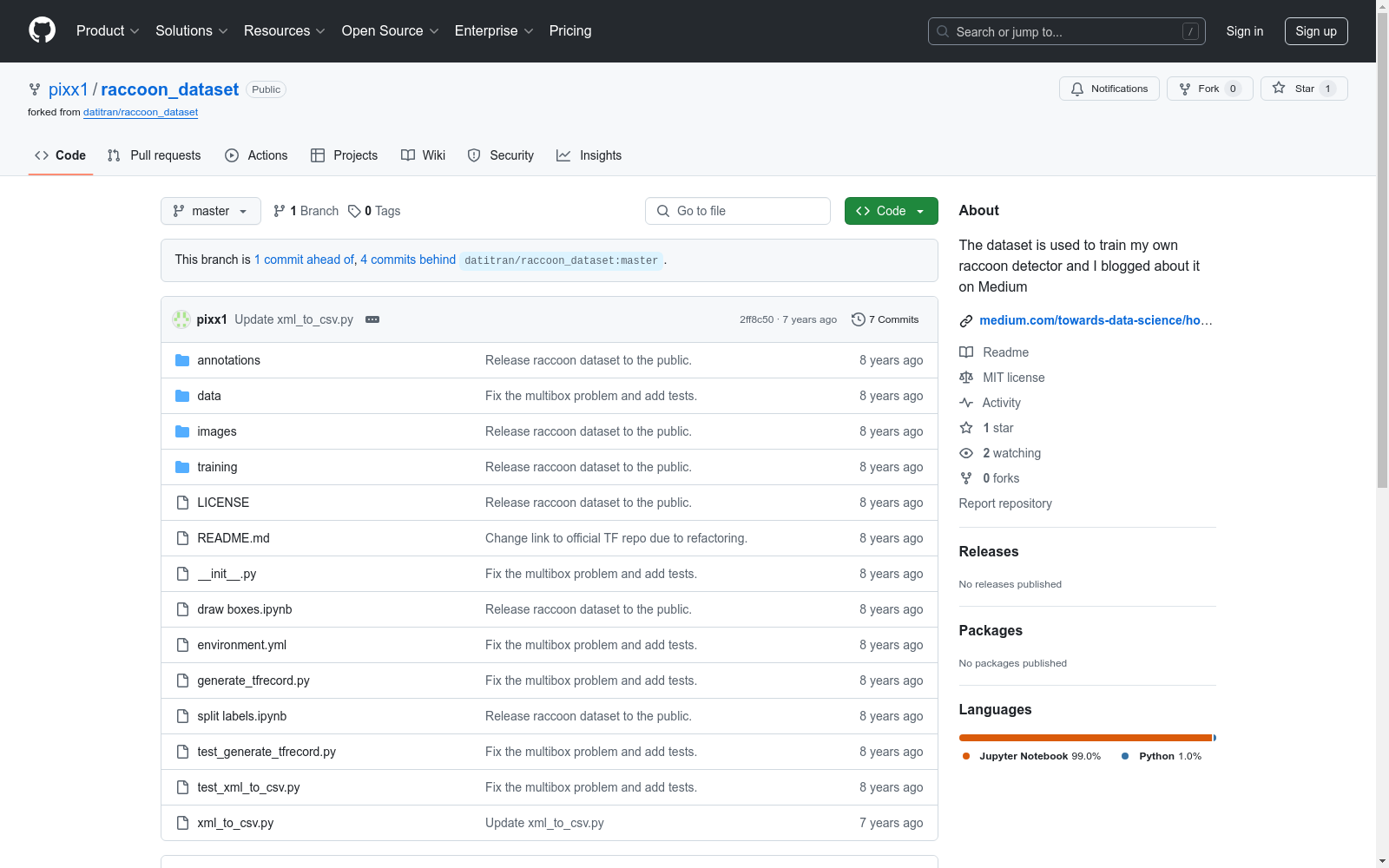Click the images folder icon
The image size is (1389, 868).
(x=182, y=431)
